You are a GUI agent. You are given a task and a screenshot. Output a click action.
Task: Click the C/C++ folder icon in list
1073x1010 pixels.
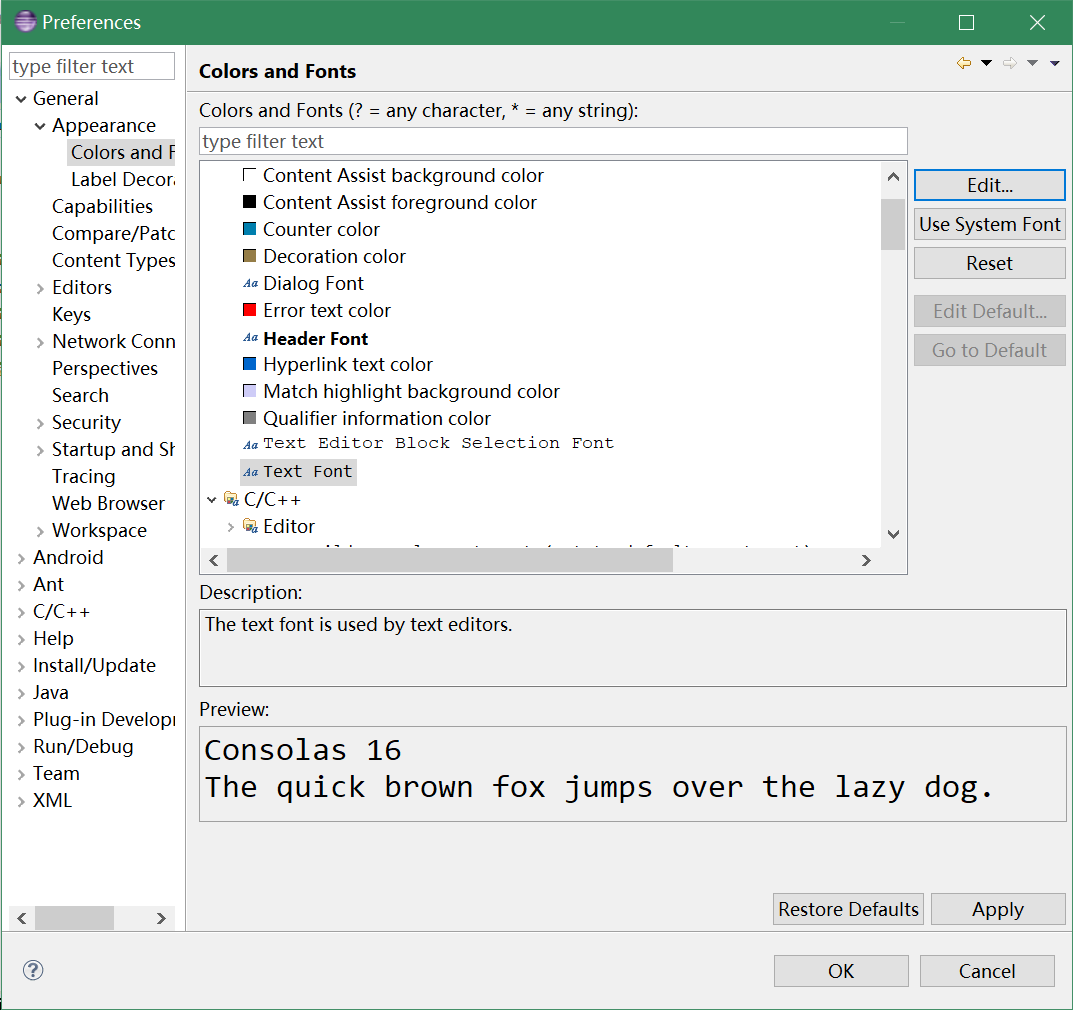(231, 499)
